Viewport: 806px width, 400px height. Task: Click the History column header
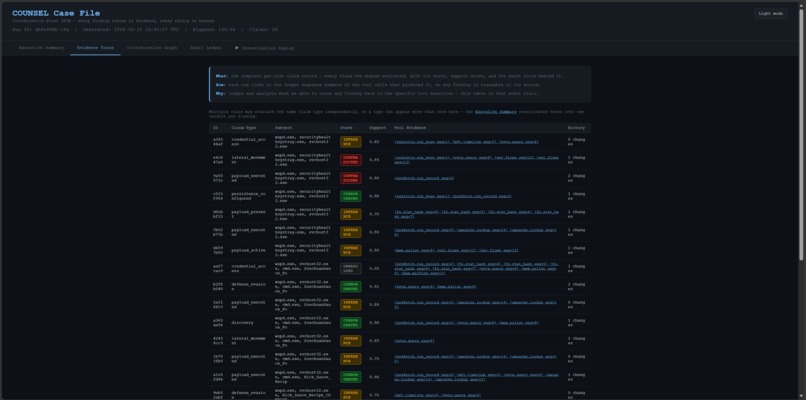coord(576,128)
